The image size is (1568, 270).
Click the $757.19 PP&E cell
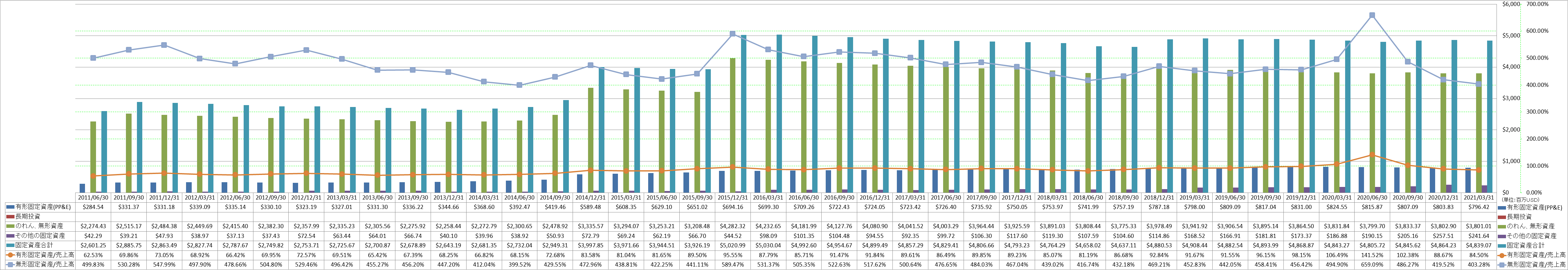click(x=1123, y=207)
